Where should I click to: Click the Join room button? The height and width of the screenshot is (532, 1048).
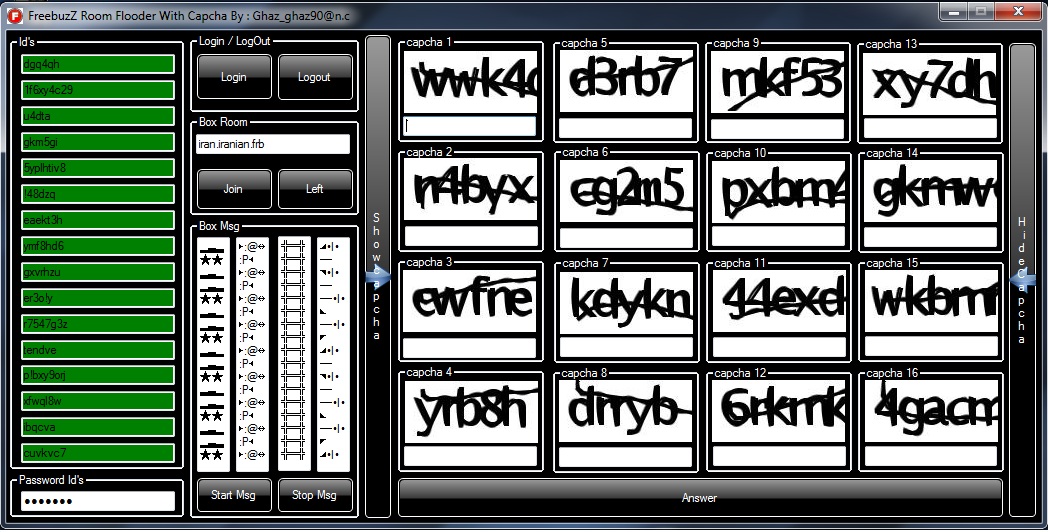pyautogui.click(x=234, y=189)
